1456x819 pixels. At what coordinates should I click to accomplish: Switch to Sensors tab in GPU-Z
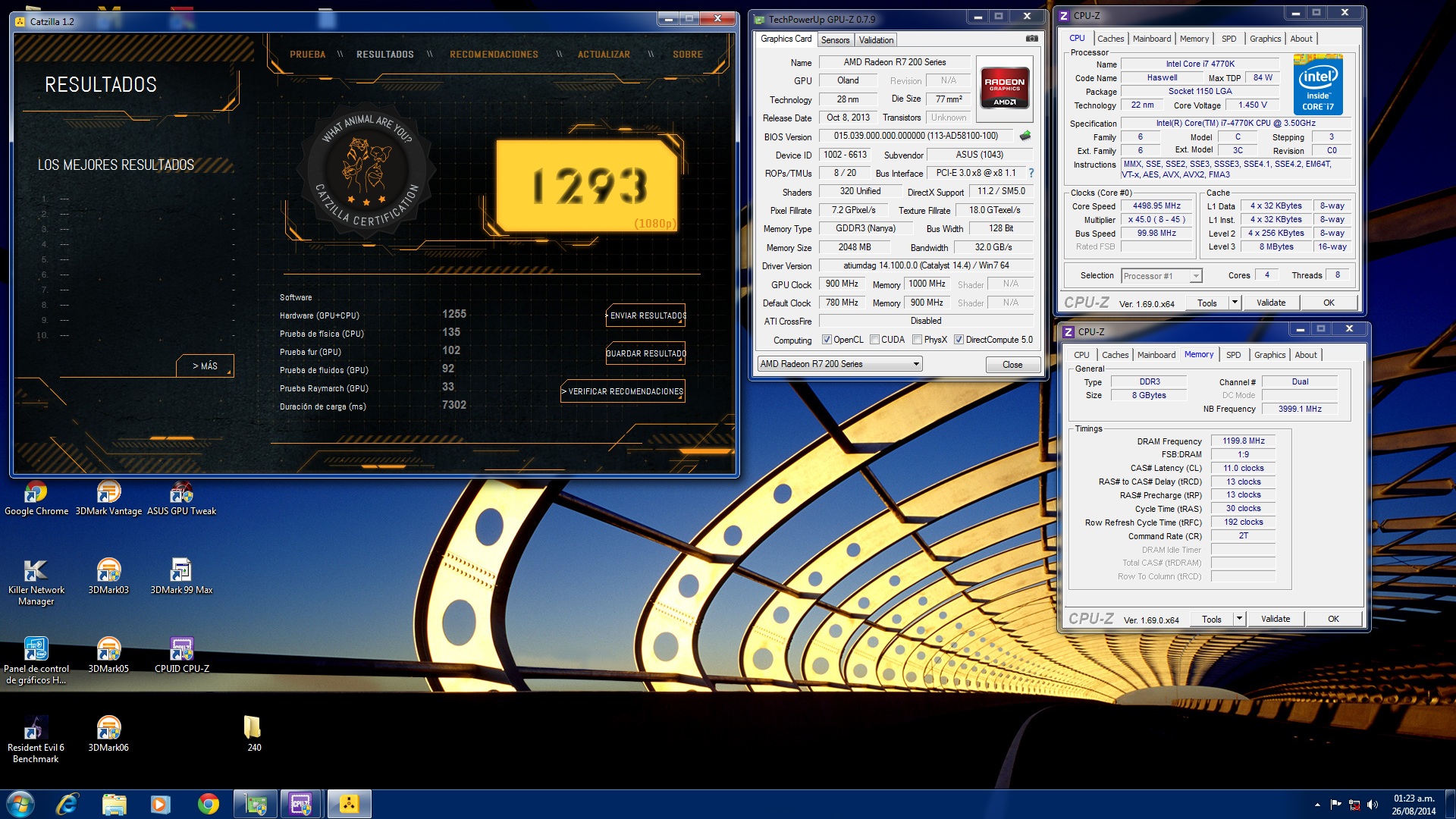pos(835,40)
